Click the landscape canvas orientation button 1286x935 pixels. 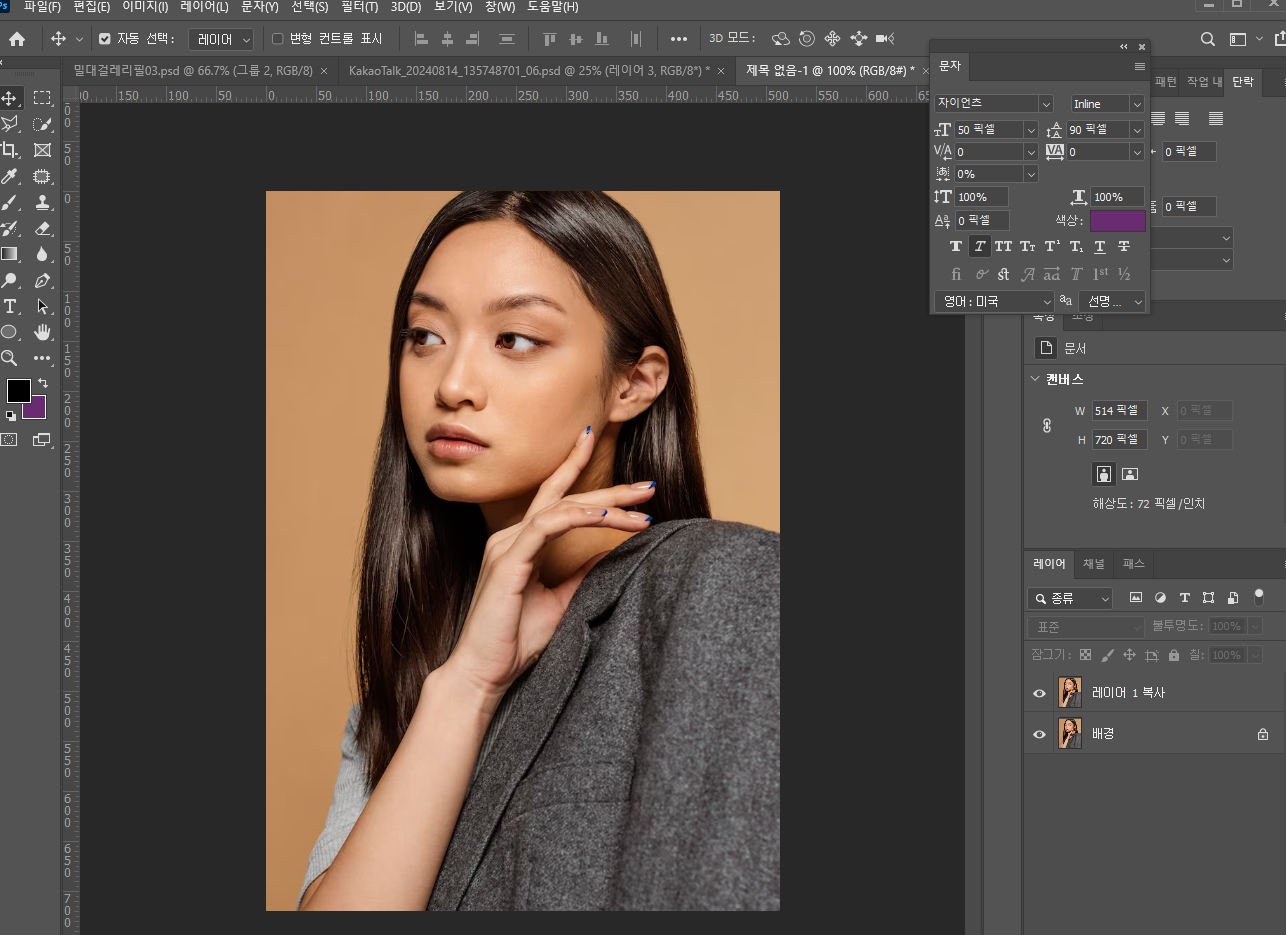click(1130, 473)
